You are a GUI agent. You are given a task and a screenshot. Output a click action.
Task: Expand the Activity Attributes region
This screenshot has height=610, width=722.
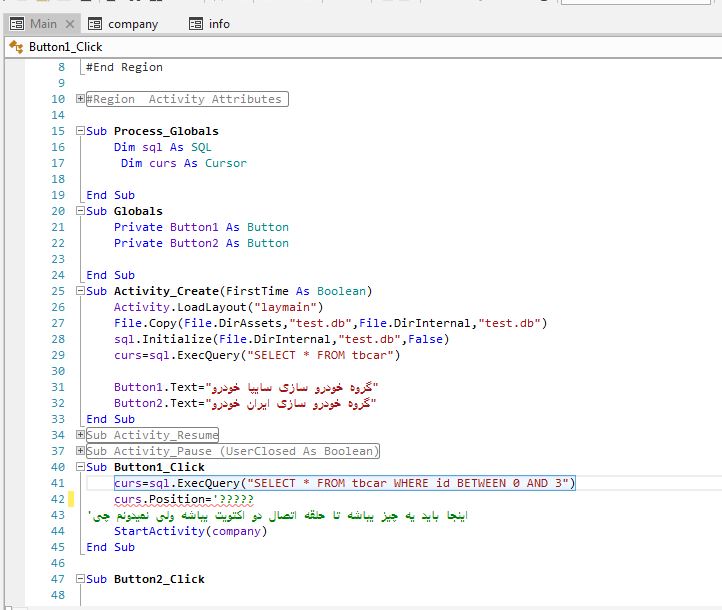[x=80, y=99]
